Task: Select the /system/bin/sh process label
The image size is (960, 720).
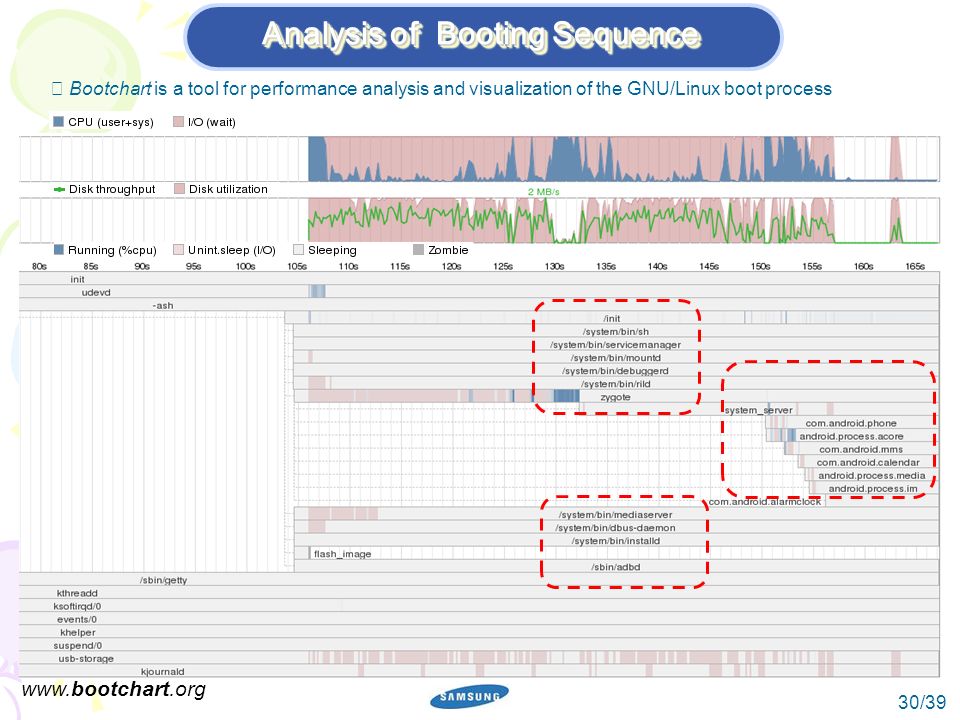Action: [x=615, y=332]
